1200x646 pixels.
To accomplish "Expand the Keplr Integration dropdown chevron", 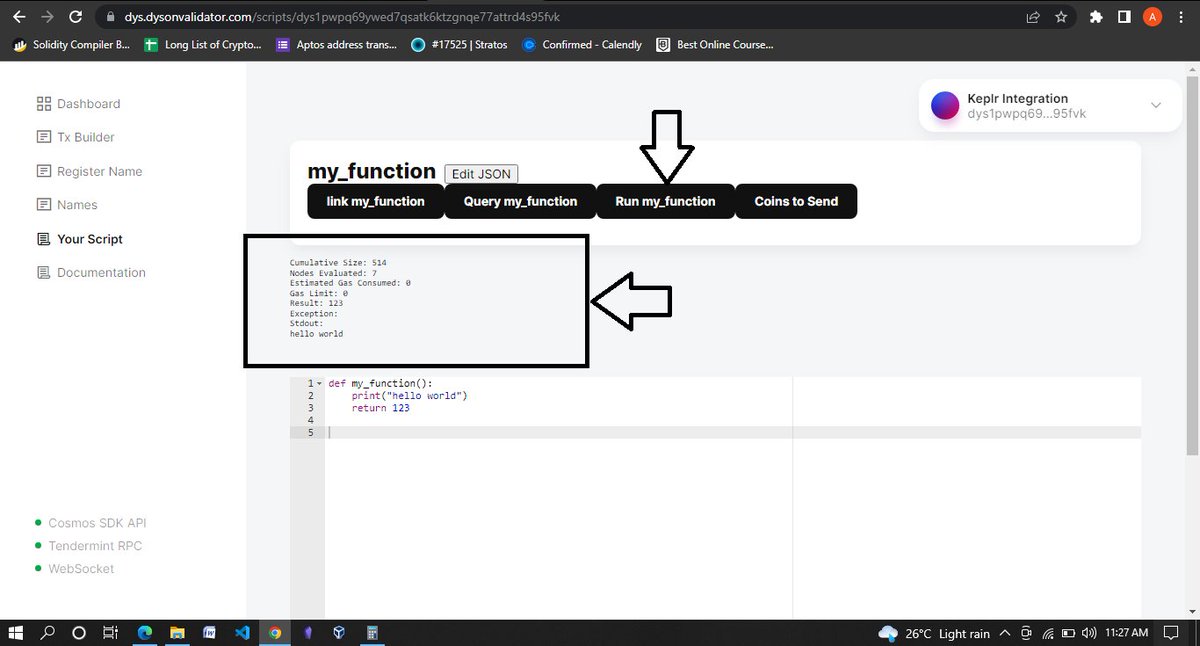I will pos(1156,105).
